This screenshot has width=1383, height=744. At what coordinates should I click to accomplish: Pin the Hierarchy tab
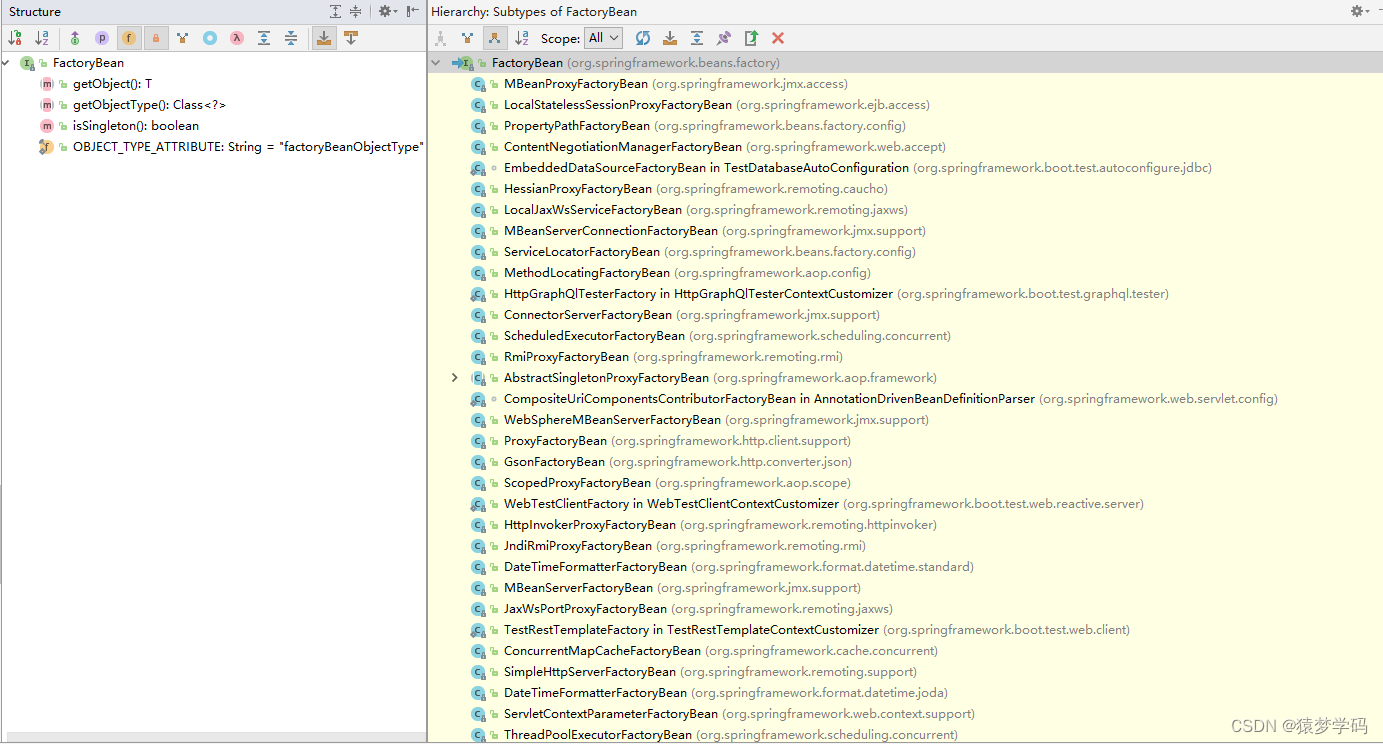(x=724, y=38)
